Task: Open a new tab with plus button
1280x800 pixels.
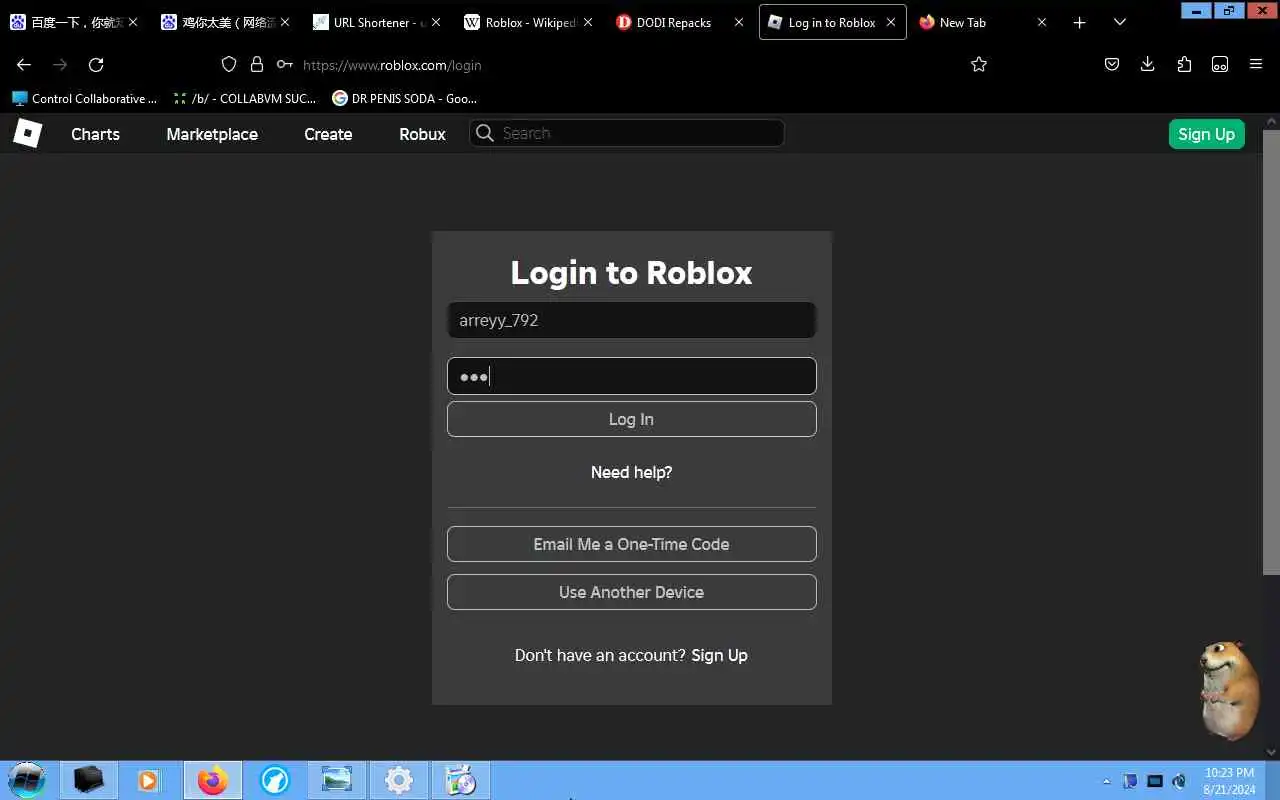Action: click(x=1079, y=22)
